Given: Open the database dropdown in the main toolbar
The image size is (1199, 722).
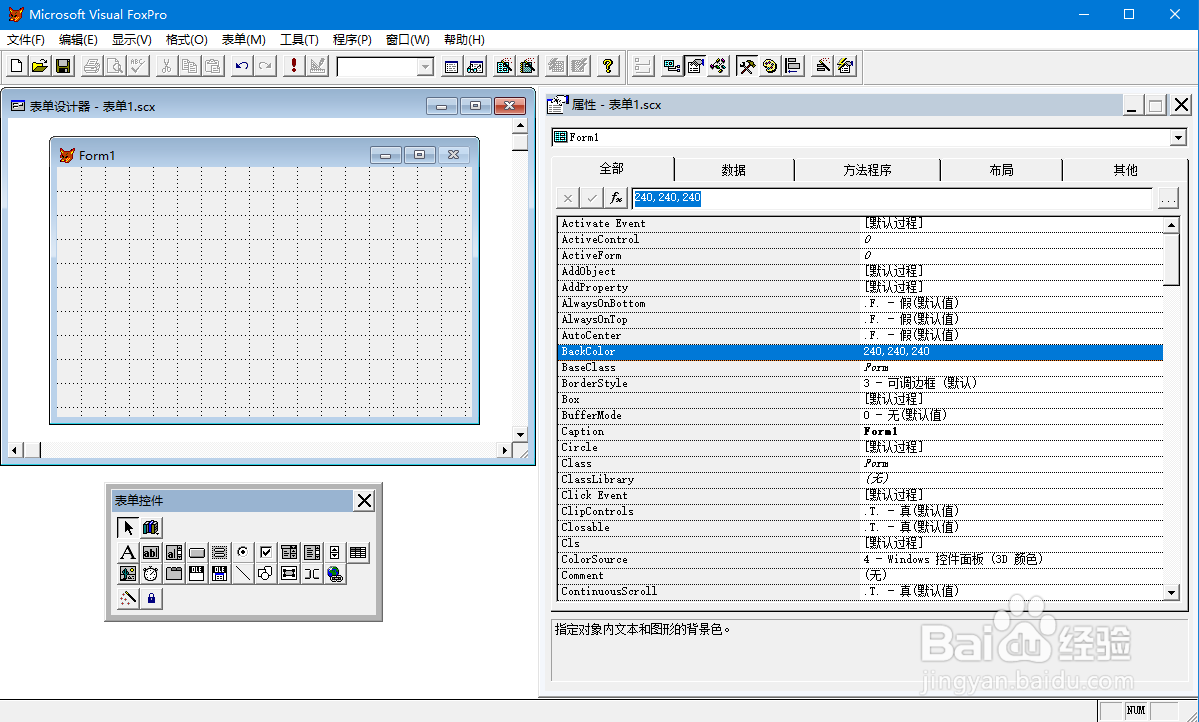Looking at the screenshot, I should pos(425,67).
